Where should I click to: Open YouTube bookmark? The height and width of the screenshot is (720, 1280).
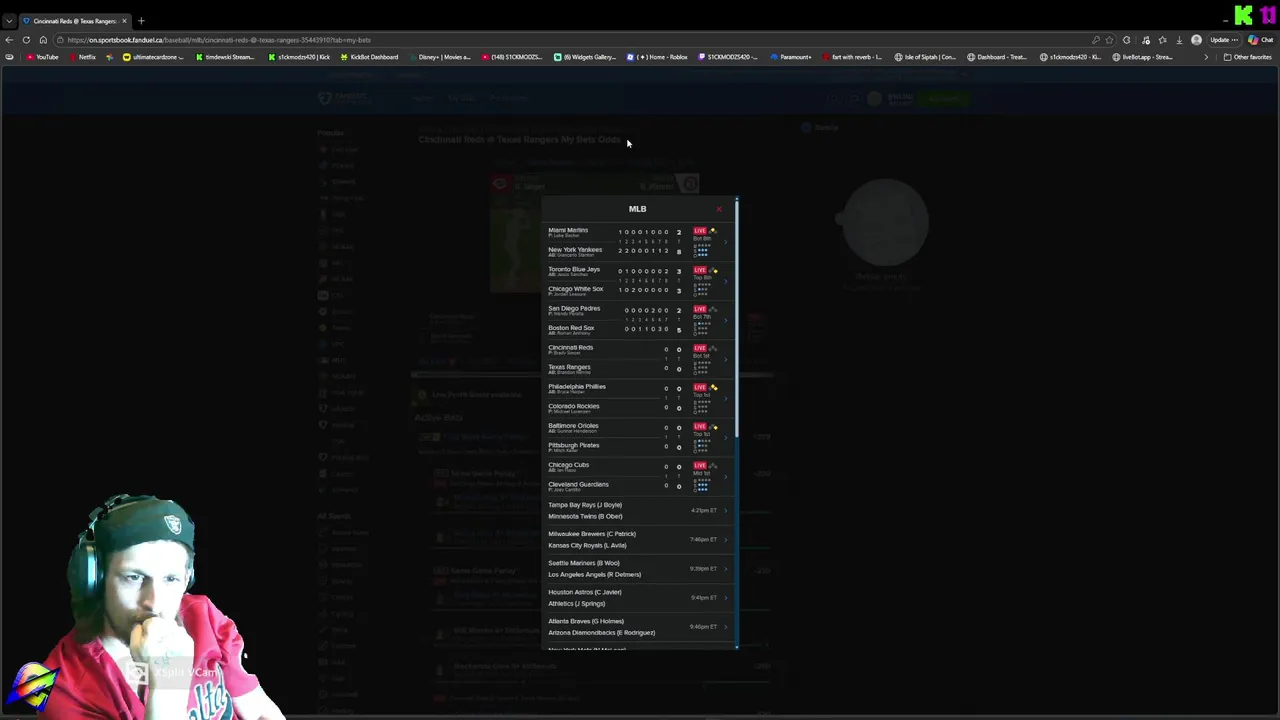(x=42, y=57)
